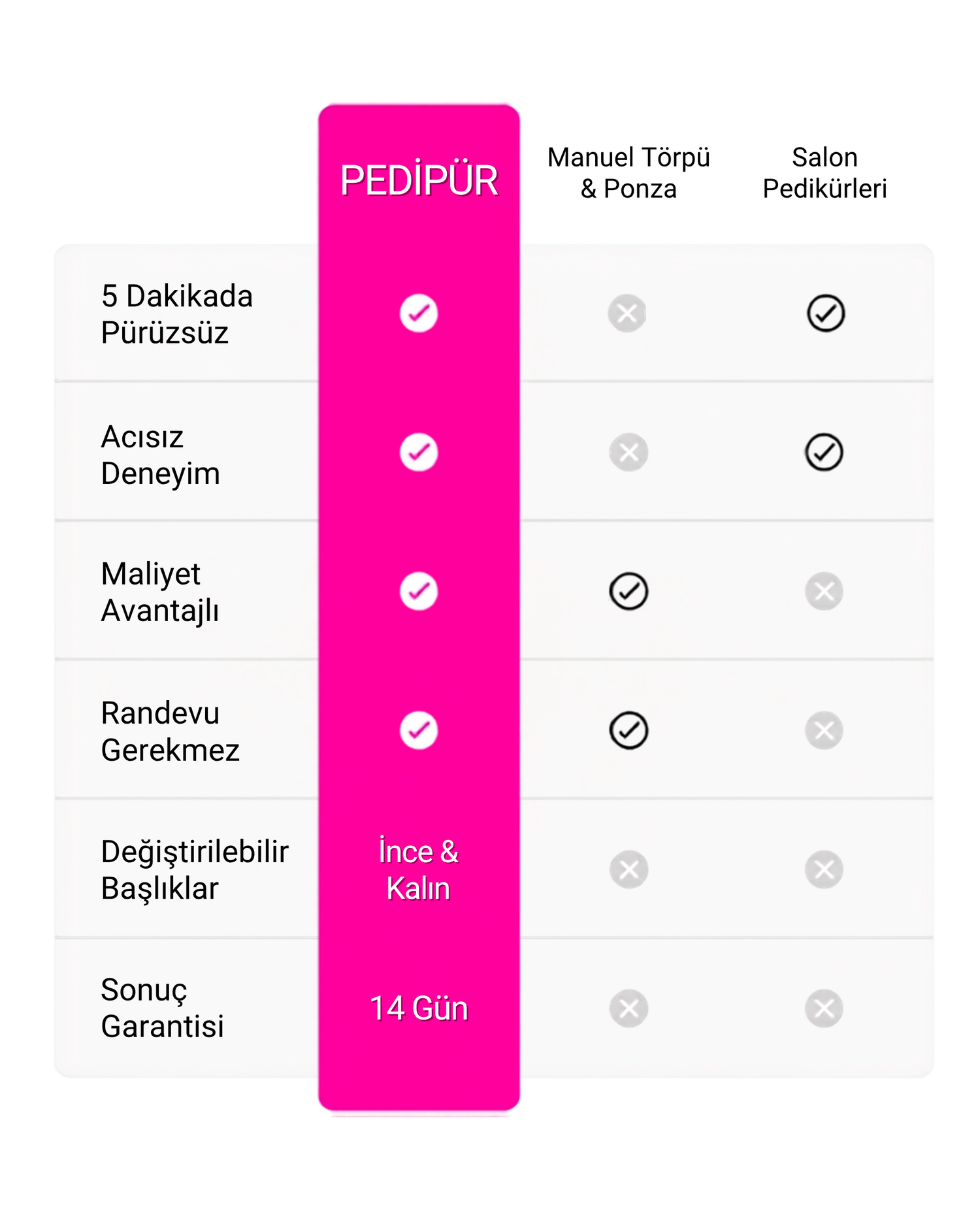The width and height of the screenshot is (980, 1224).
Task: Click Manuel Törpü checkmark for Maliyet Avantajlı
Action: [629, 591]
